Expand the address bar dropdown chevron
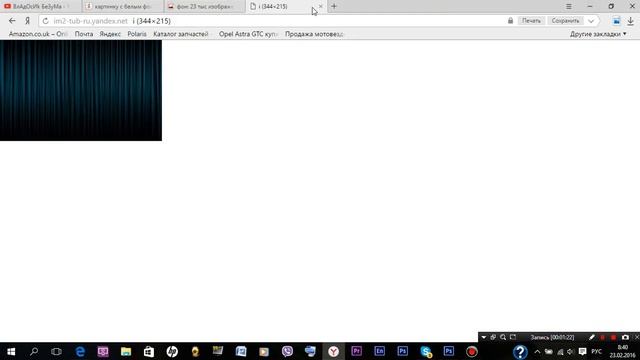640x360 pixels. click(x=591, y=21)
